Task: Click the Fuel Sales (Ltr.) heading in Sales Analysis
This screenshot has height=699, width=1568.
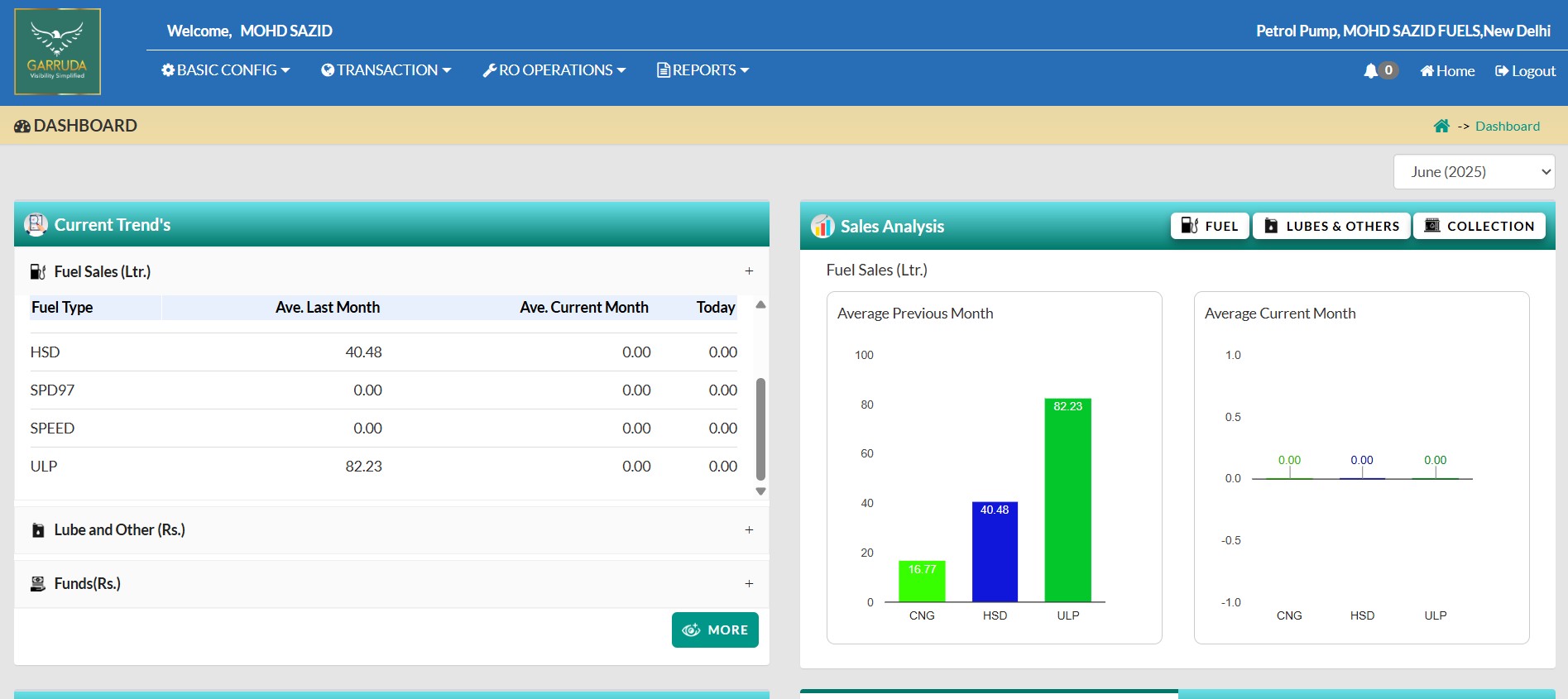Action: pyautogui.click(x=877, y=271)
